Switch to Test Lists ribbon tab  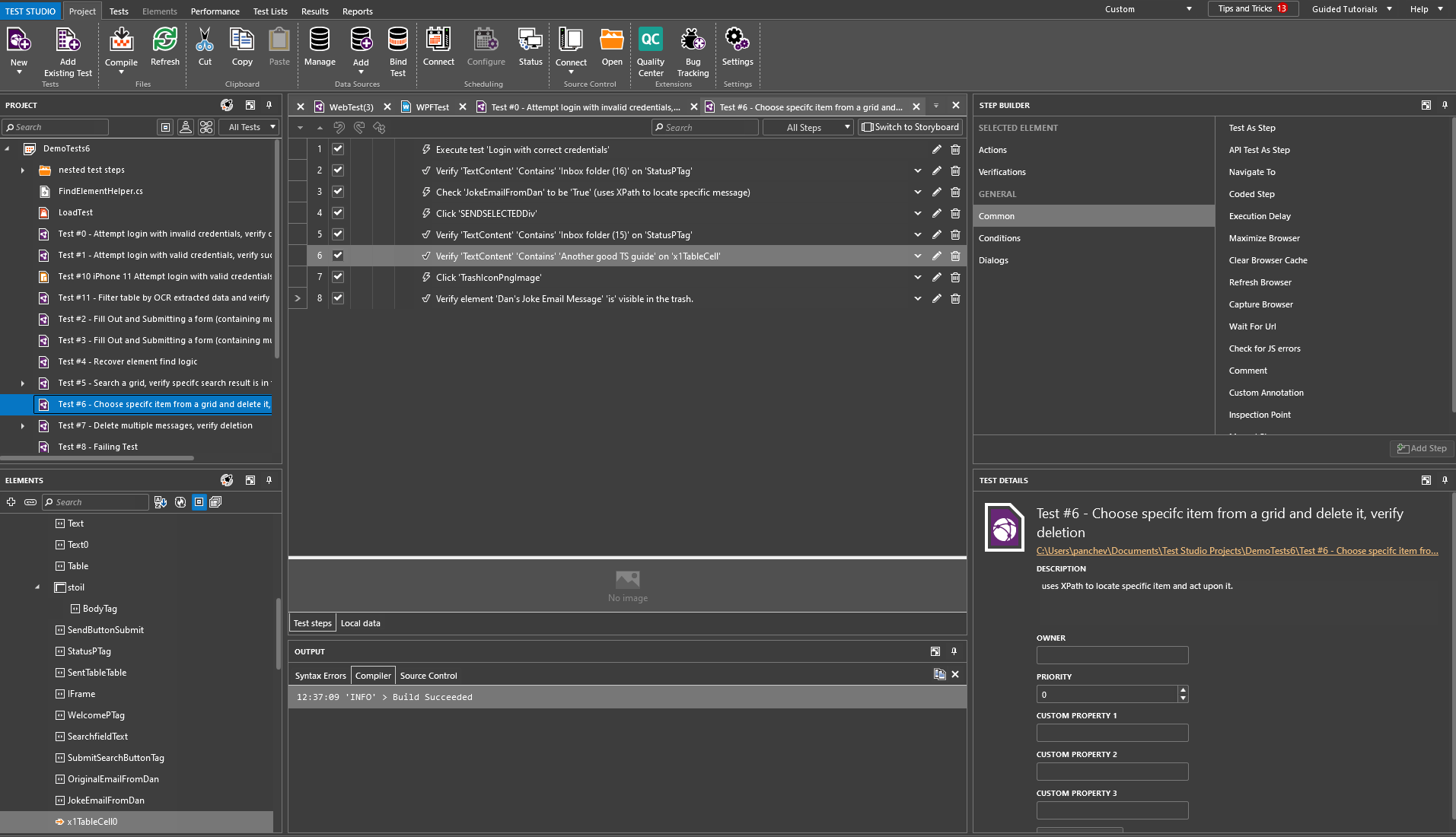tap(270, 11)
